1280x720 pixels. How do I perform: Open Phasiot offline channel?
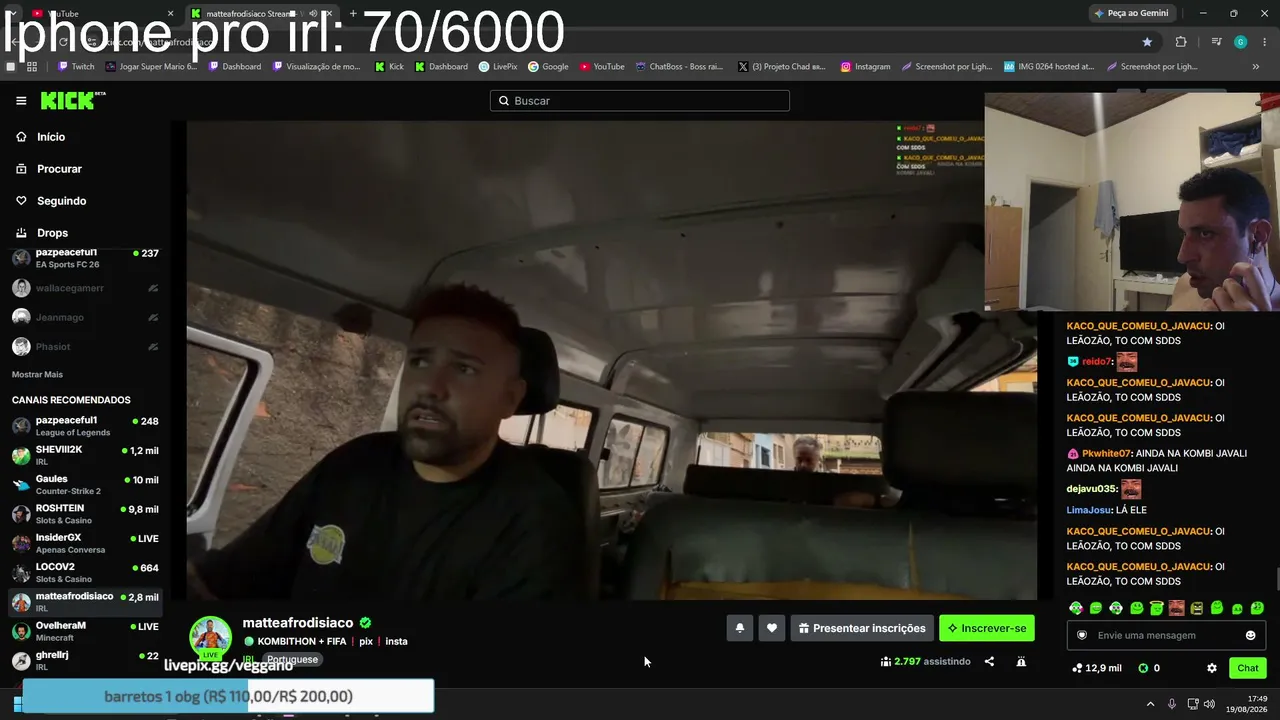pyautogui.click(x=85, y=346)
